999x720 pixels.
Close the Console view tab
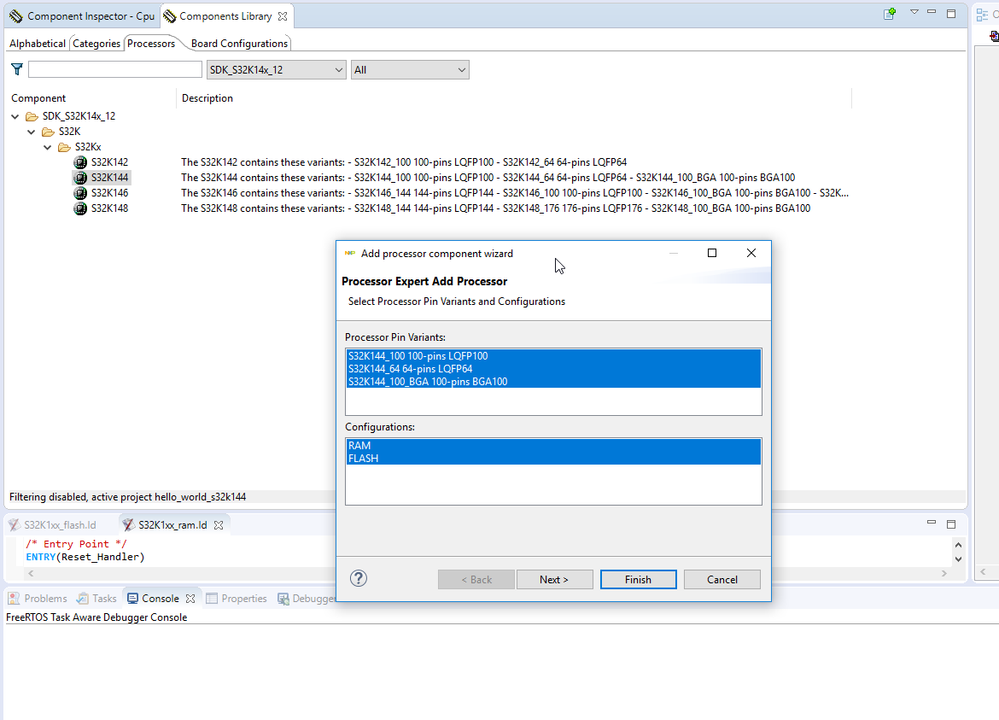point(190,598)
